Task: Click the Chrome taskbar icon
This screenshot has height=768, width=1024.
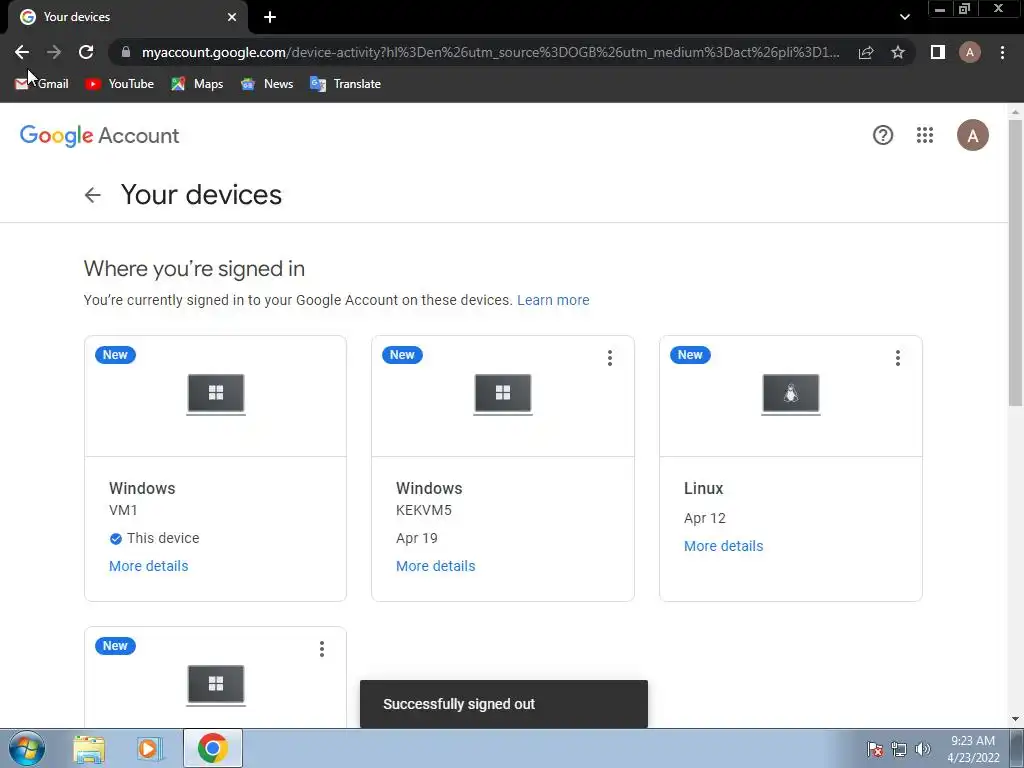Action: 213,748
